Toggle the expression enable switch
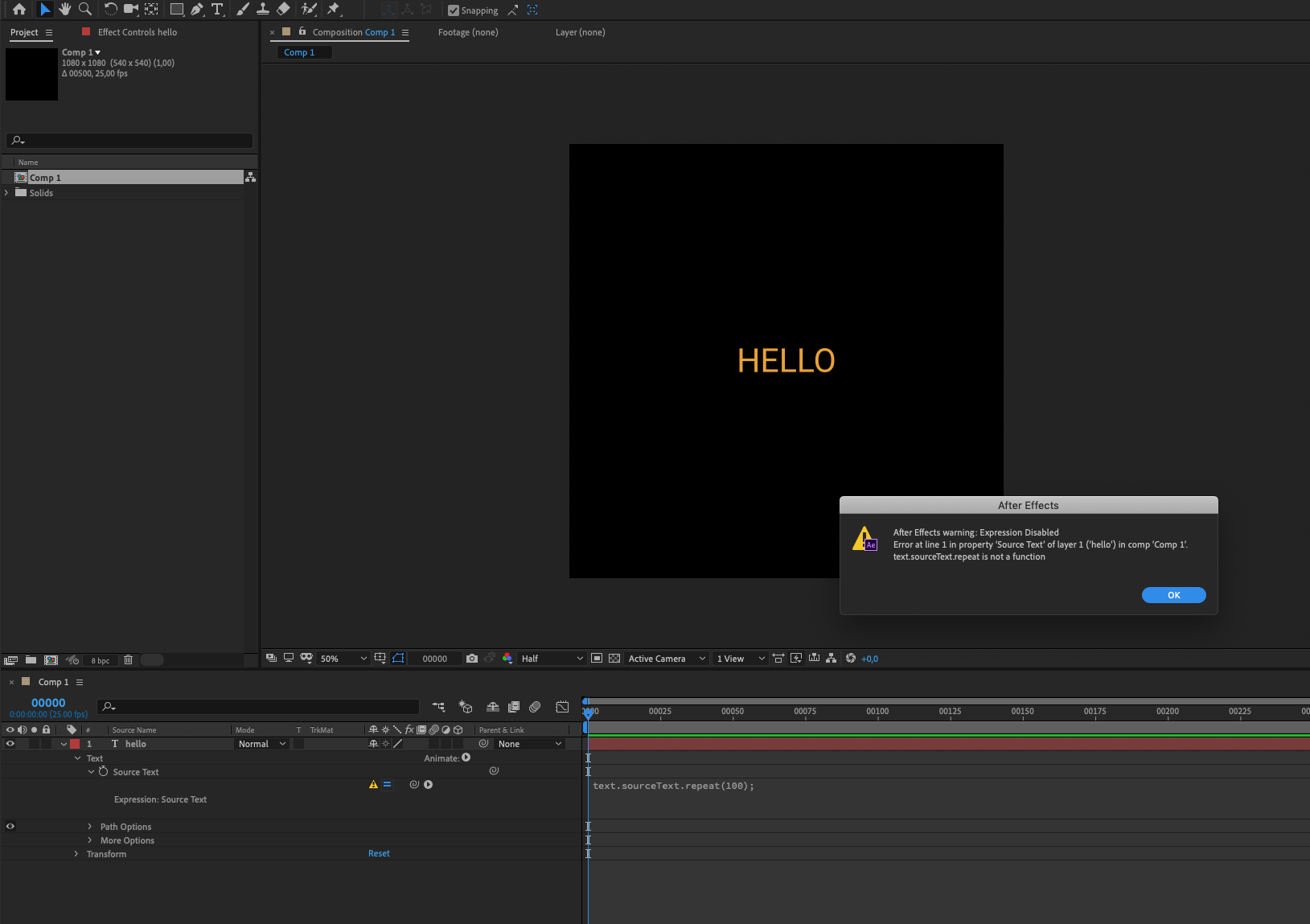 (x=387, y=785)
